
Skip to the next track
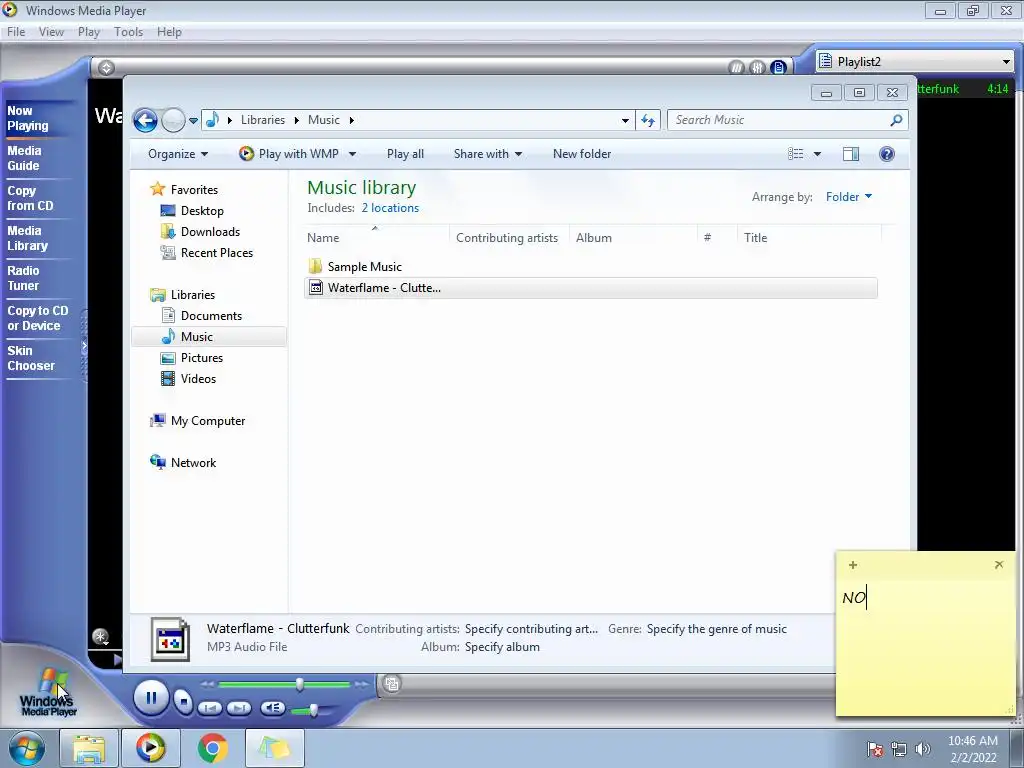(x=239, y=708)
